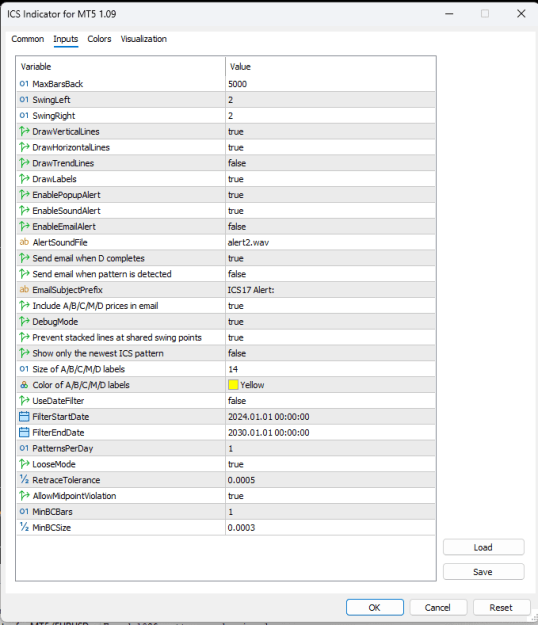Viewport: 538px width, 625px height.
Task: Click the boolean icon beside DebugMode
Action: coord(24,321)
